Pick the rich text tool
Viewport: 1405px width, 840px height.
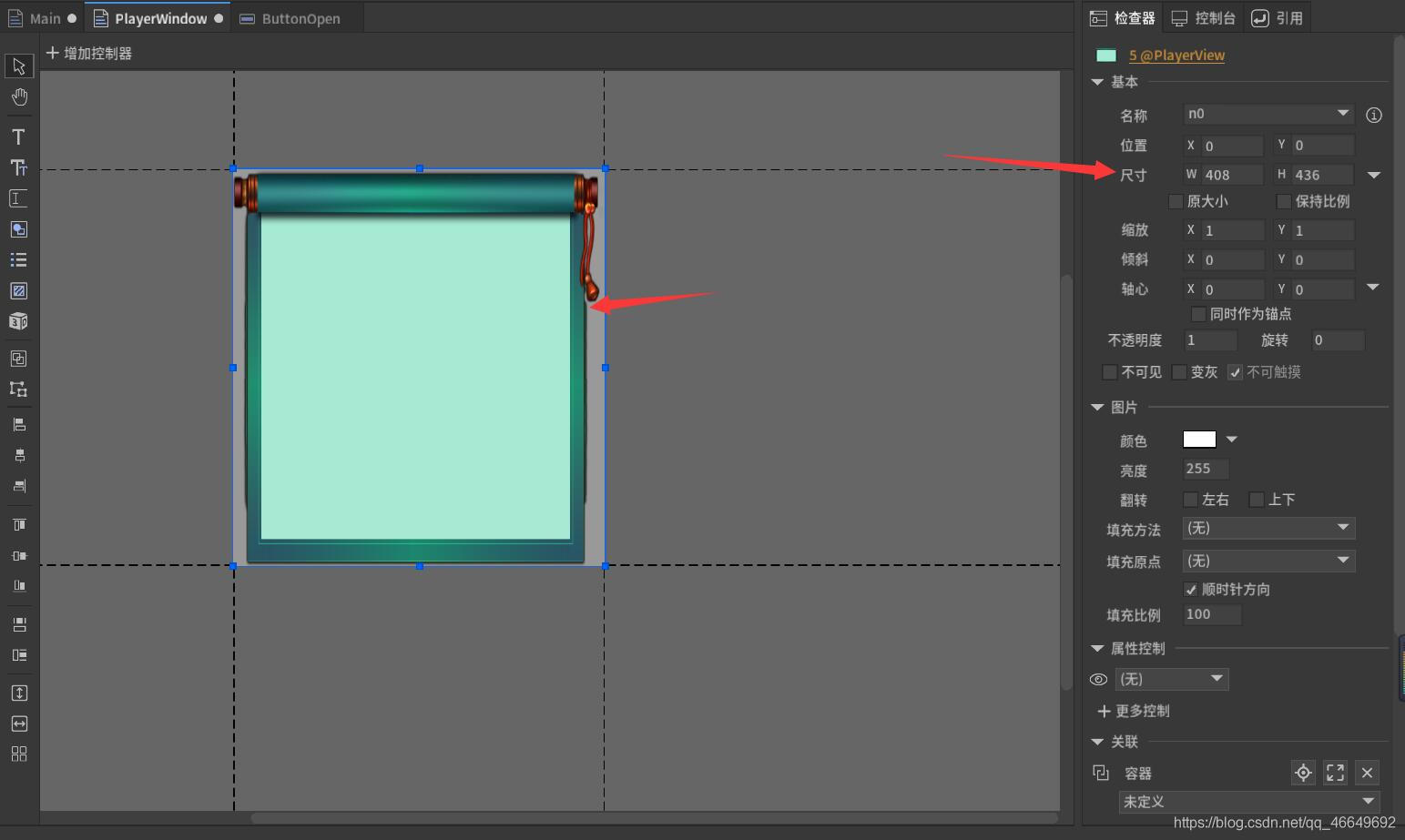coord(18,167)
